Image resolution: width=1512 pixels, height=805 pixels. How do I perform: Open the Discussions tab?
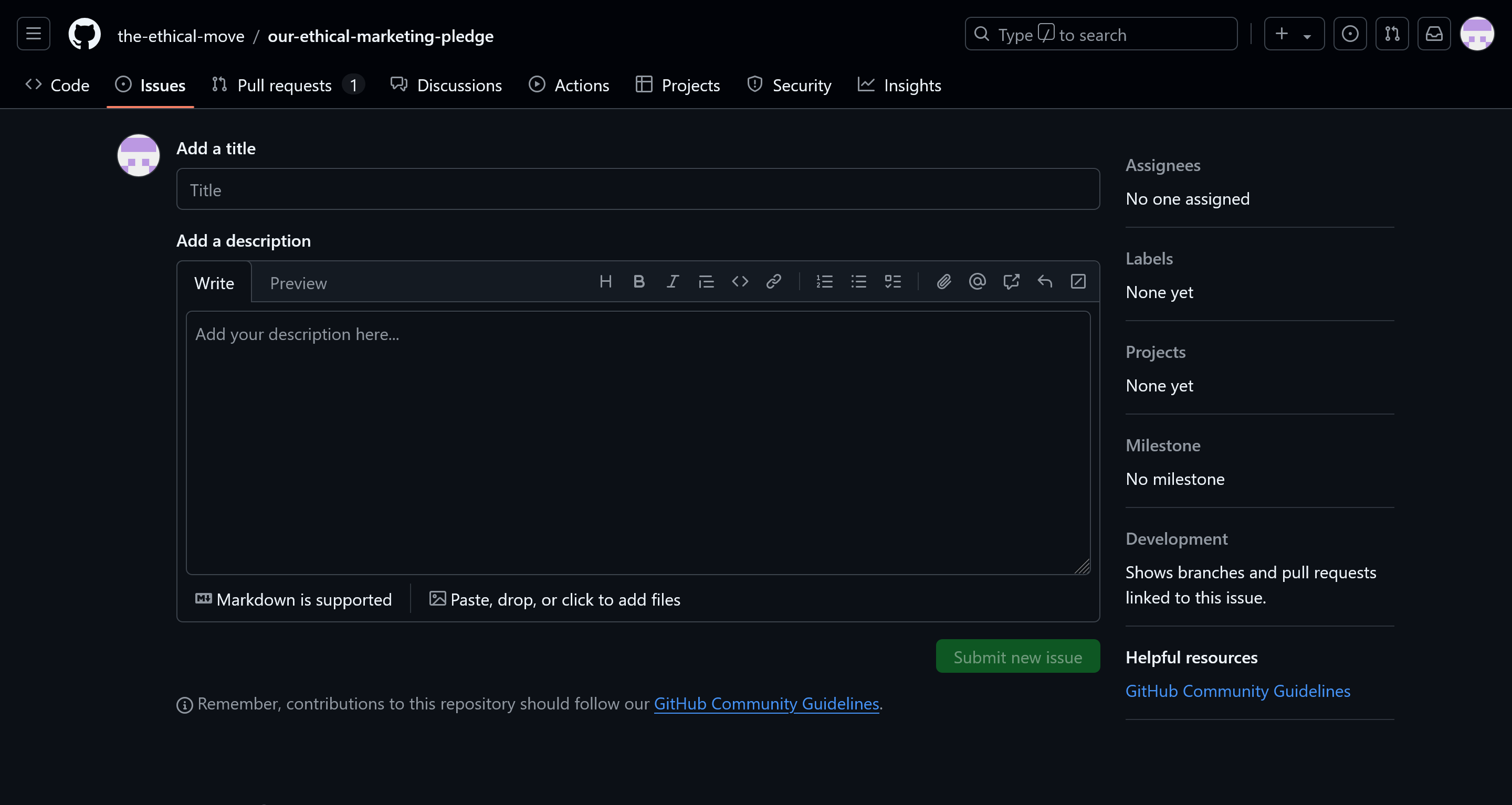pos(447,85)
